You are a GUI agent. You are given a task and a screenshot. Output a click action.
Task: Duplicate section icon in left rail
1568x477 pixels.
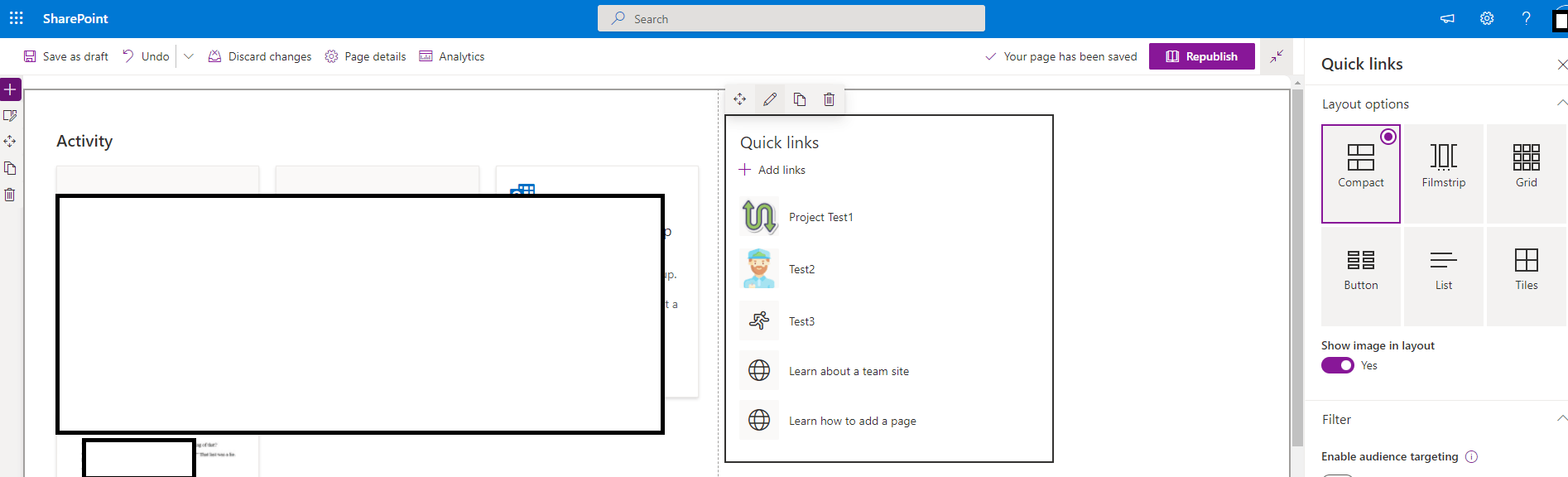(10, 168)
